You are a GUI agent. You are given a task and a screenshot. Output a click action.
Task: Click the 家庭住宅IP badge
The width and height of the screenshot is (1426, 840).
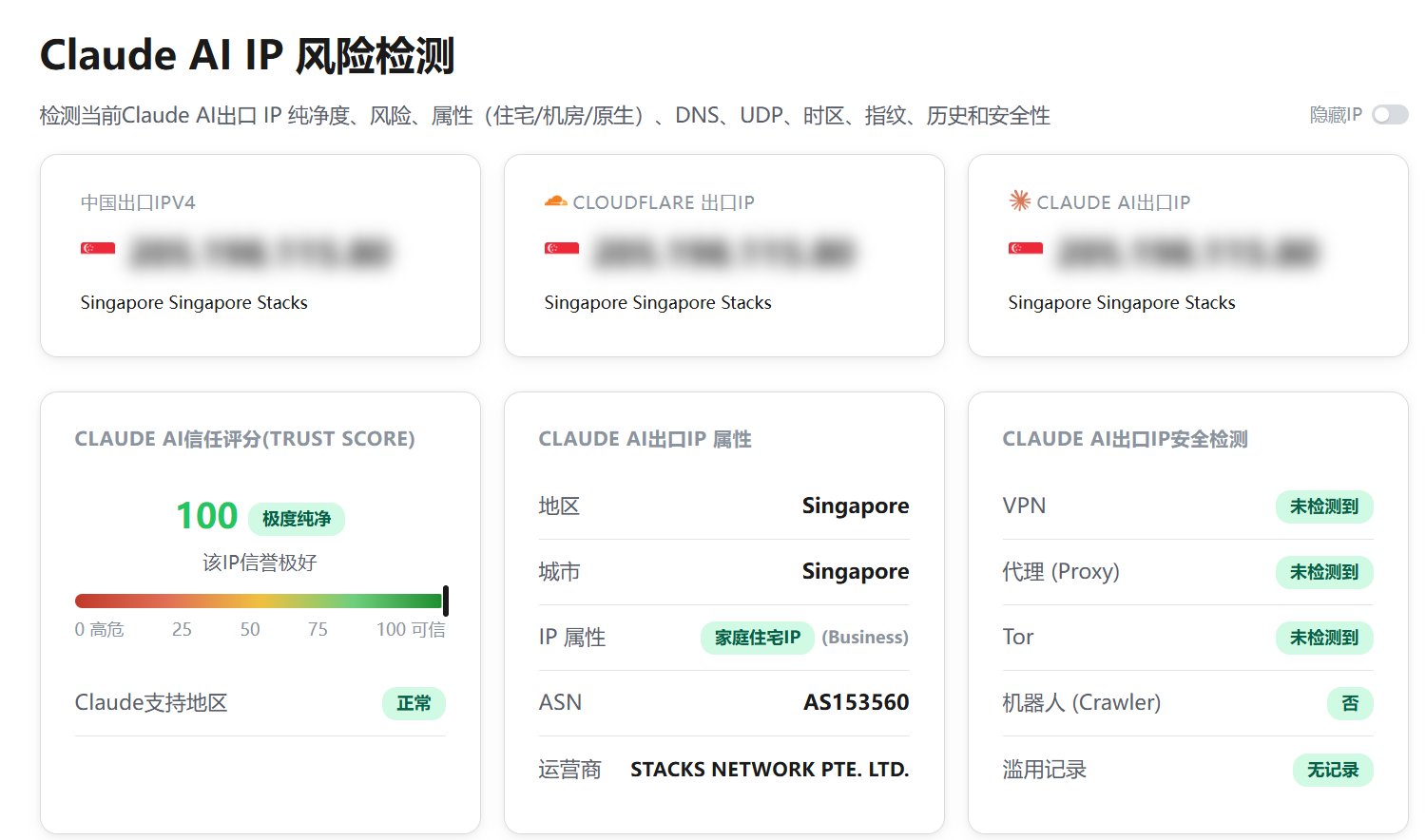coord(758,638)
